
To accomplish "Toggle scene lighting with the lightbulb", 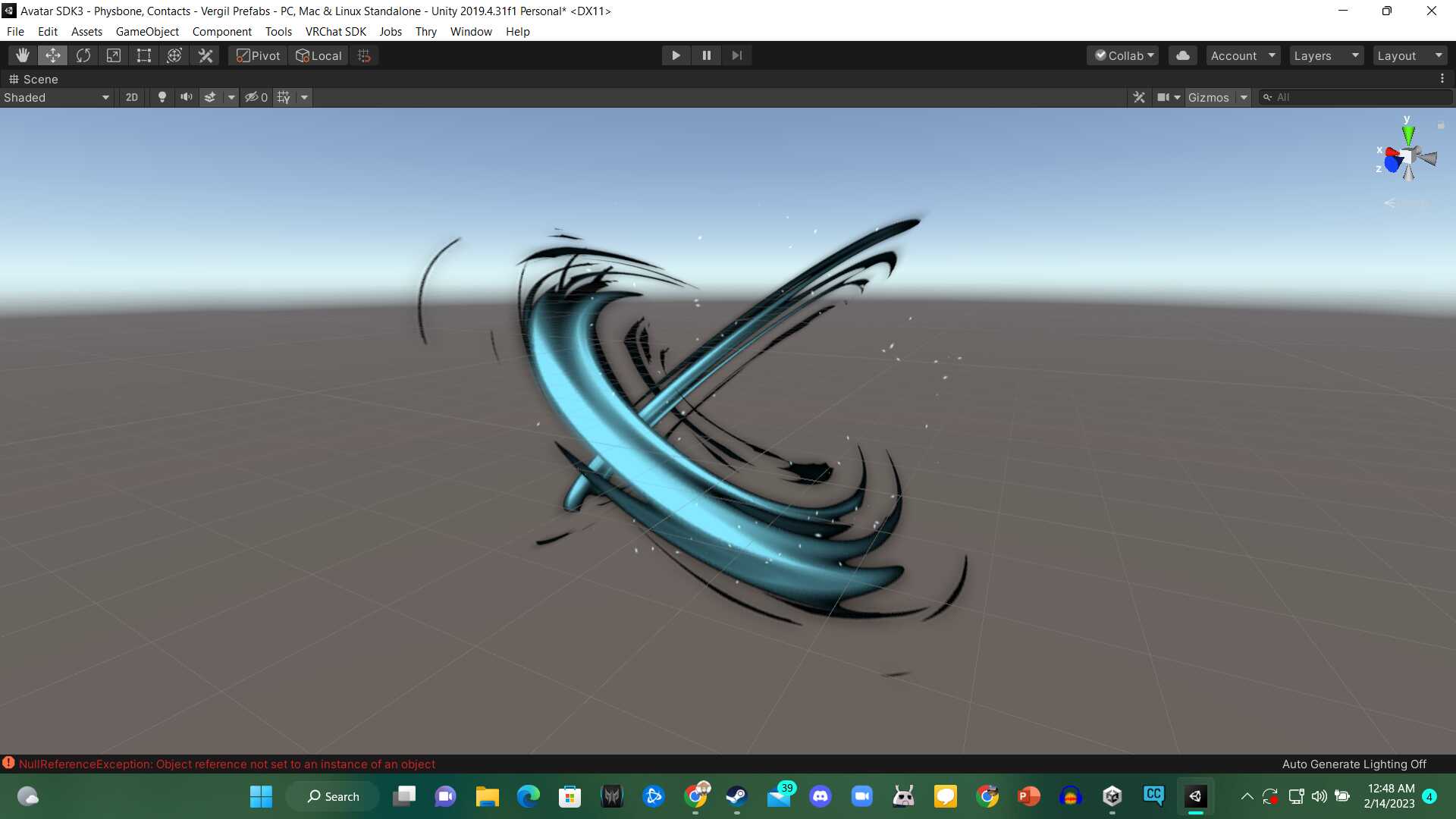I will point(162,97).
